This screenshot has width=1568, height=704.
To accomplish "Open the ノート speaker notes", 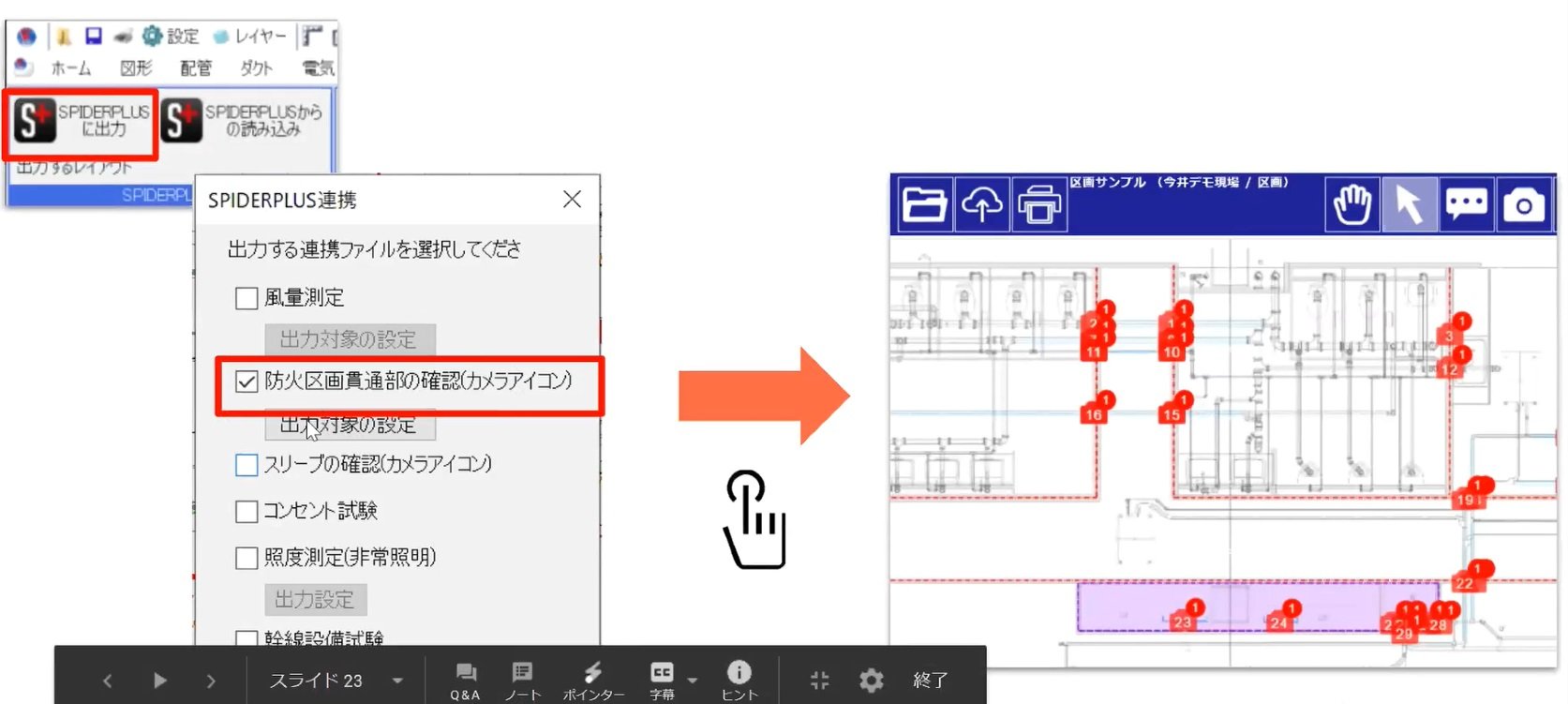I will point(522,681).
